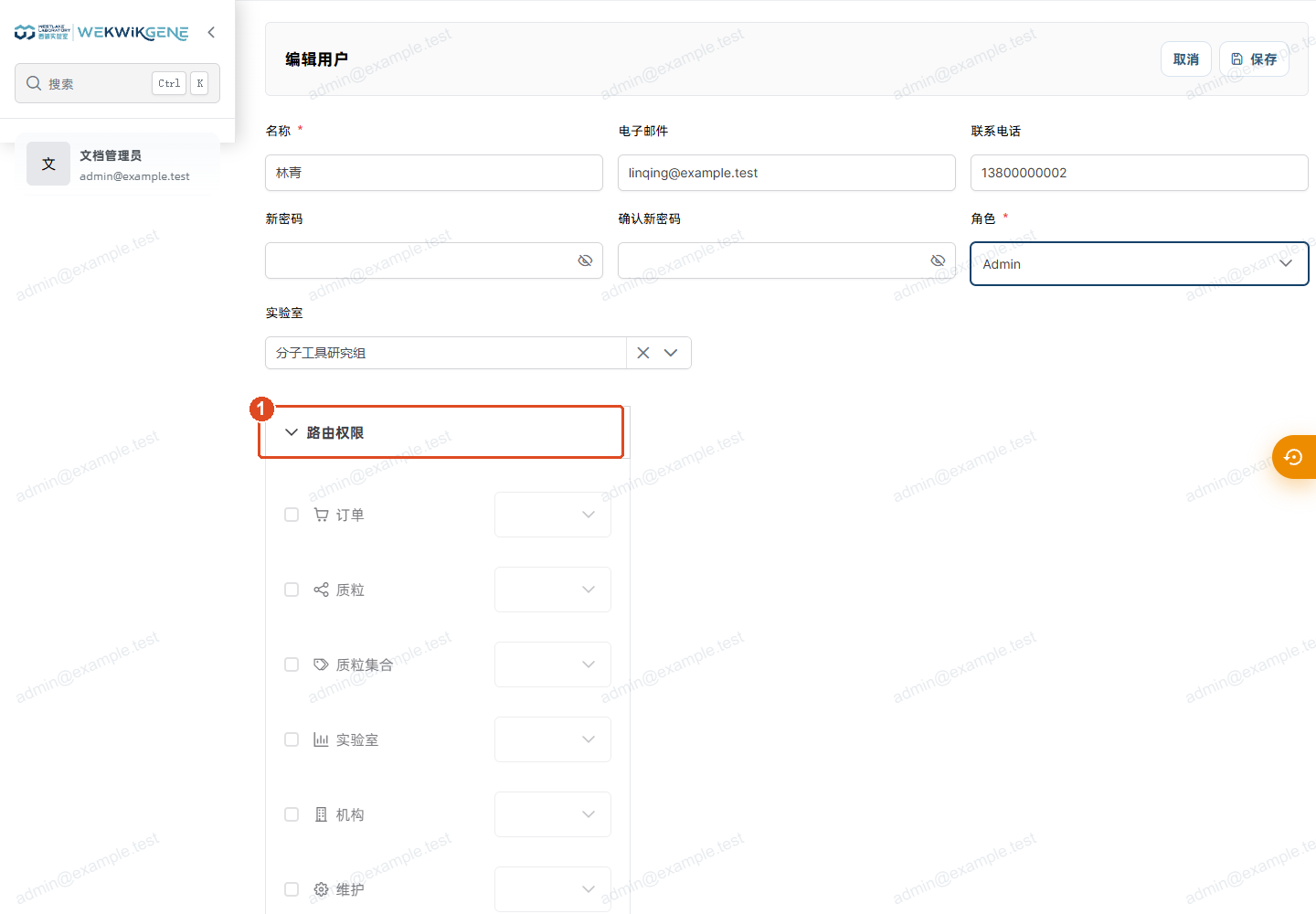Click the 取消 button

1186,59
